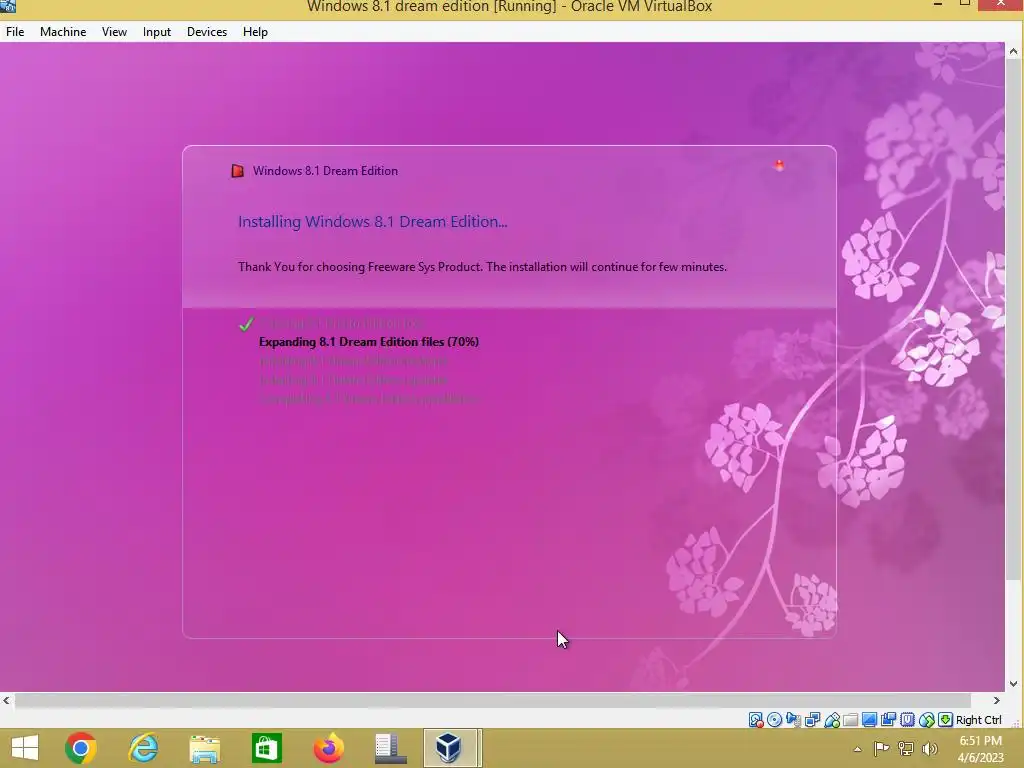Click the optical disc indicator icon

pyautogui.click(x=775, y=720)
